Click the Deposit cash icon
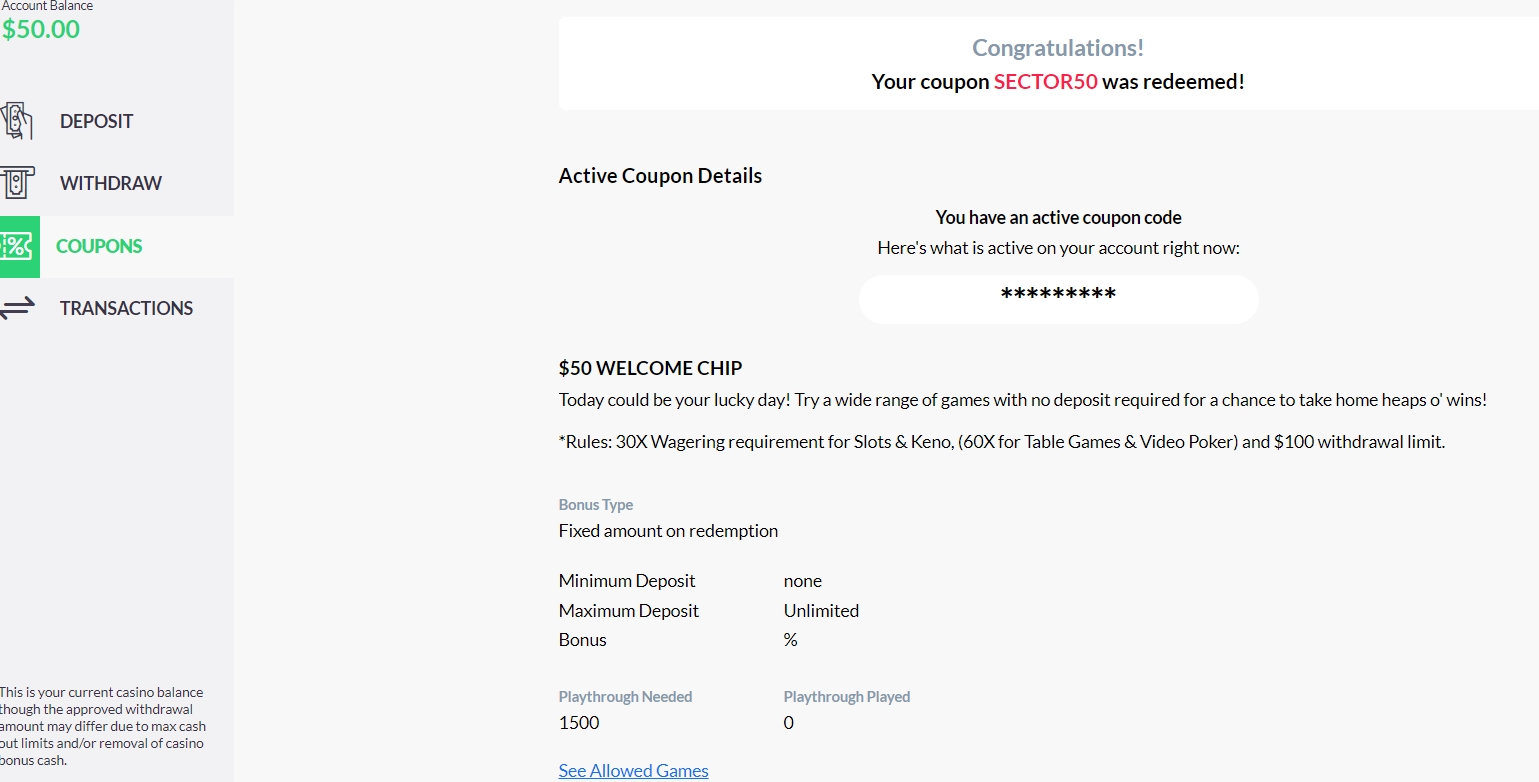The image size is (1539, 782). (x=16, y=121)
